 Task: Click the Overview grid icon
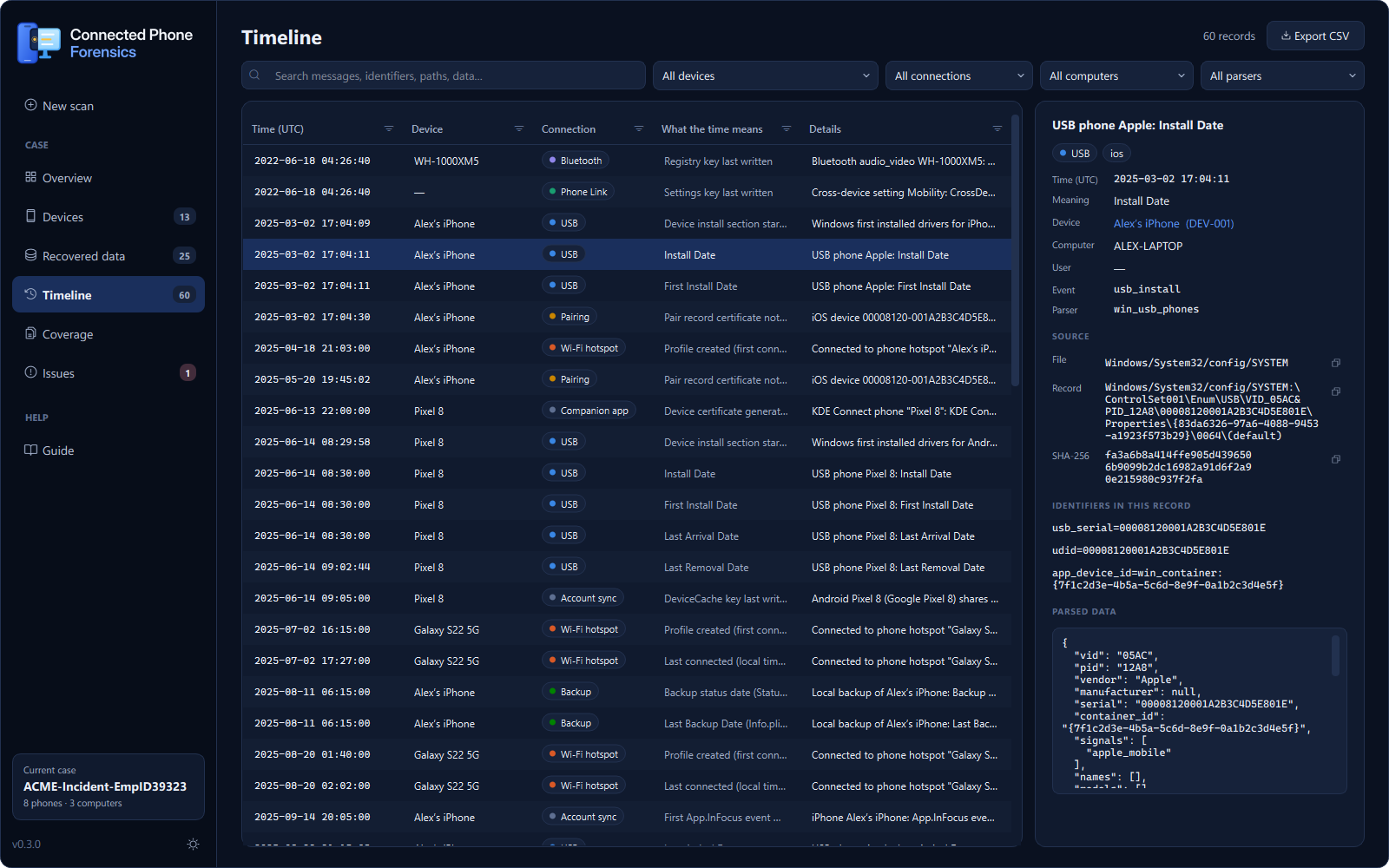(x=30, y=177)
